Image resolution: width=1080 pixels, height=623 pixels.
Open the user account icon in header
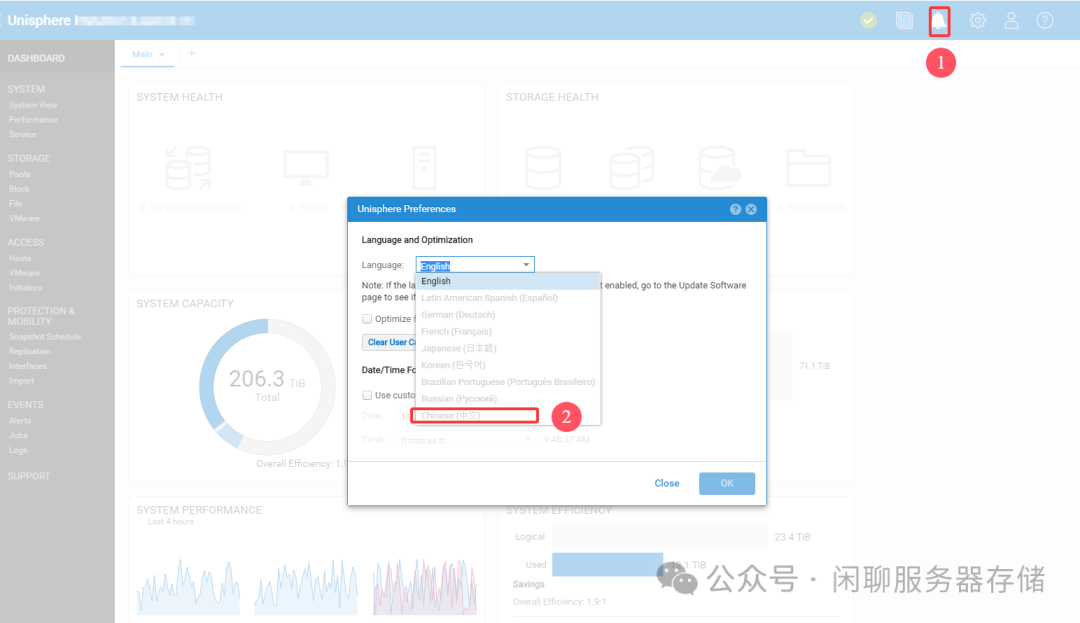click(1011, 21)
